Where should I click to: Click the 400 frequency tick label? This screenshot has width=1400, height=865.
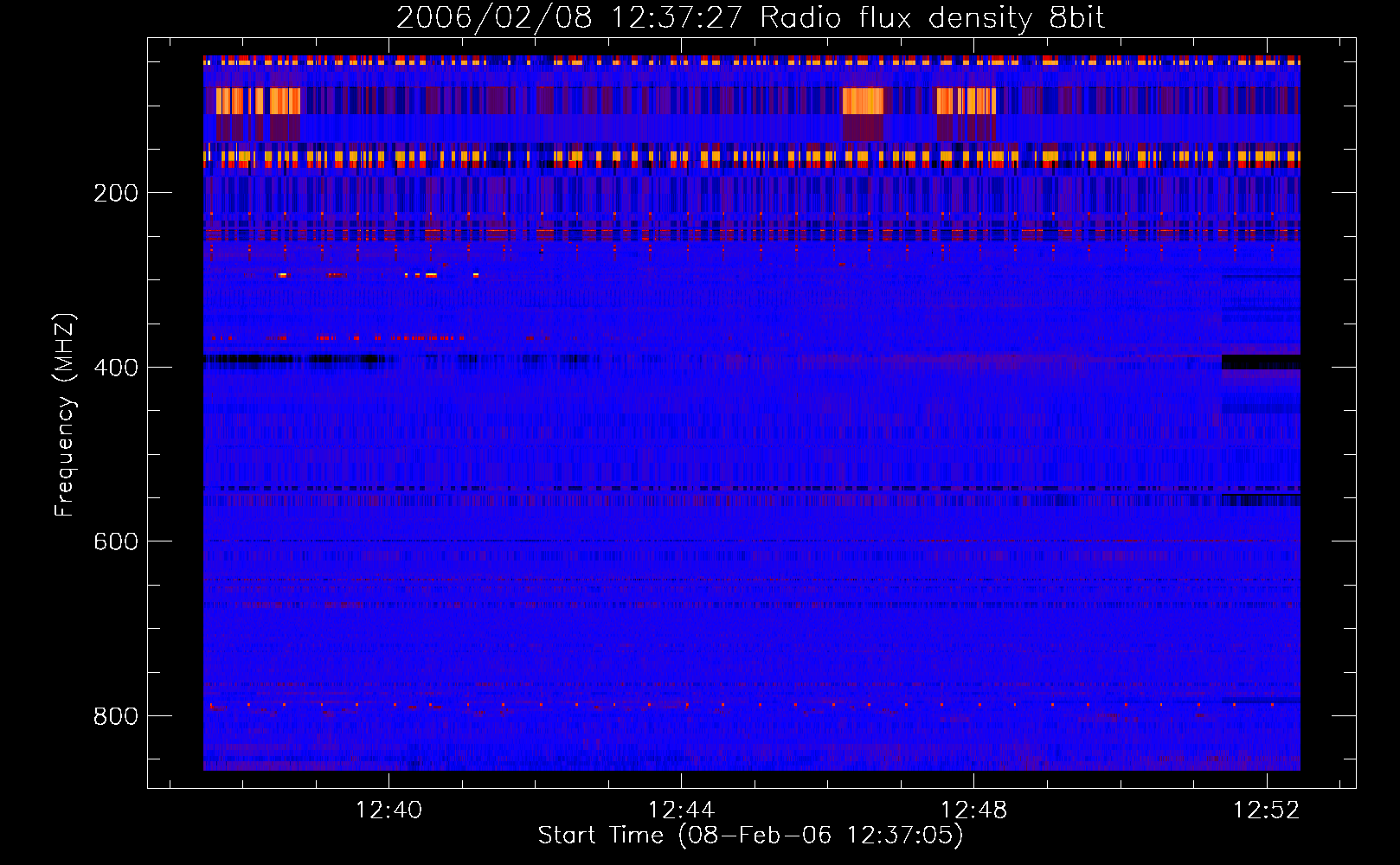[x=116, y=368]
